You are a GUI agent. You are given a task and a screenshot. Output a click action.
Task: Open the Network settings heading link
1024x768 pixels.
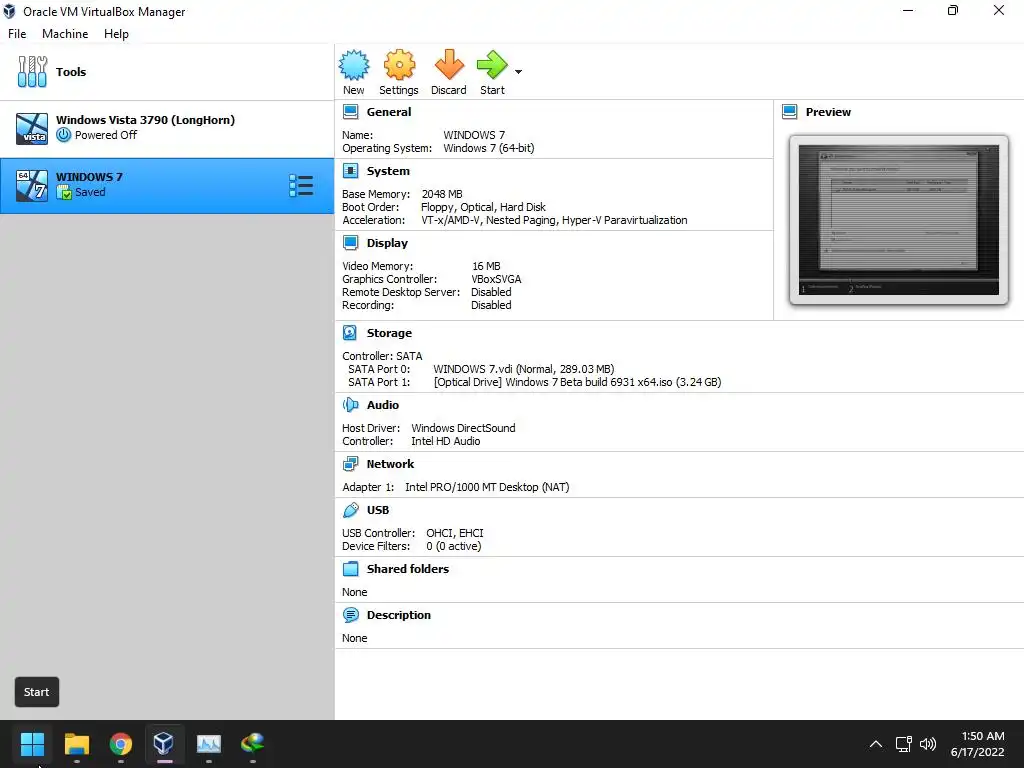tap(390, 464)
